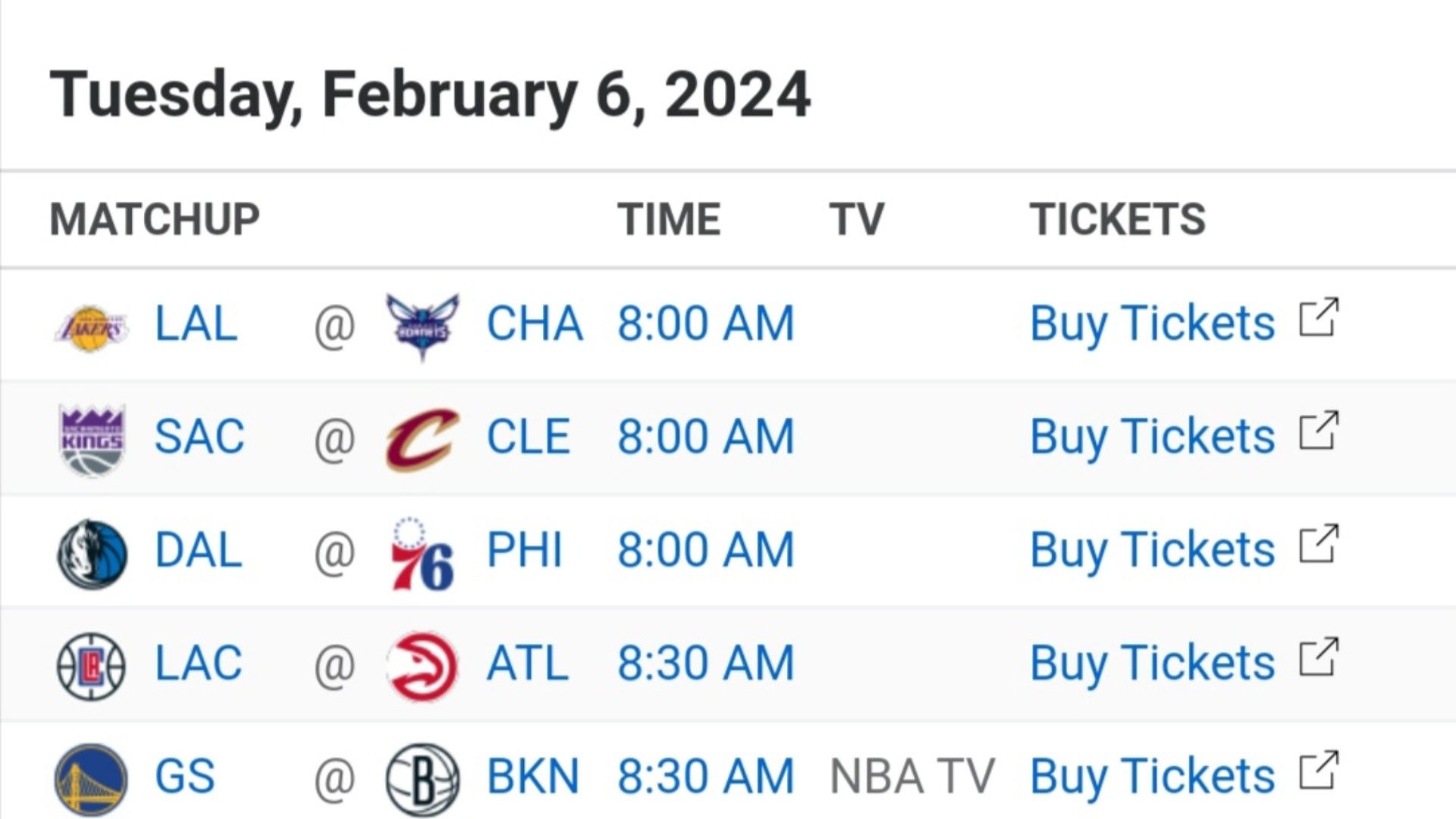Buy Tickets for GS at BKN

point(1152,777)
